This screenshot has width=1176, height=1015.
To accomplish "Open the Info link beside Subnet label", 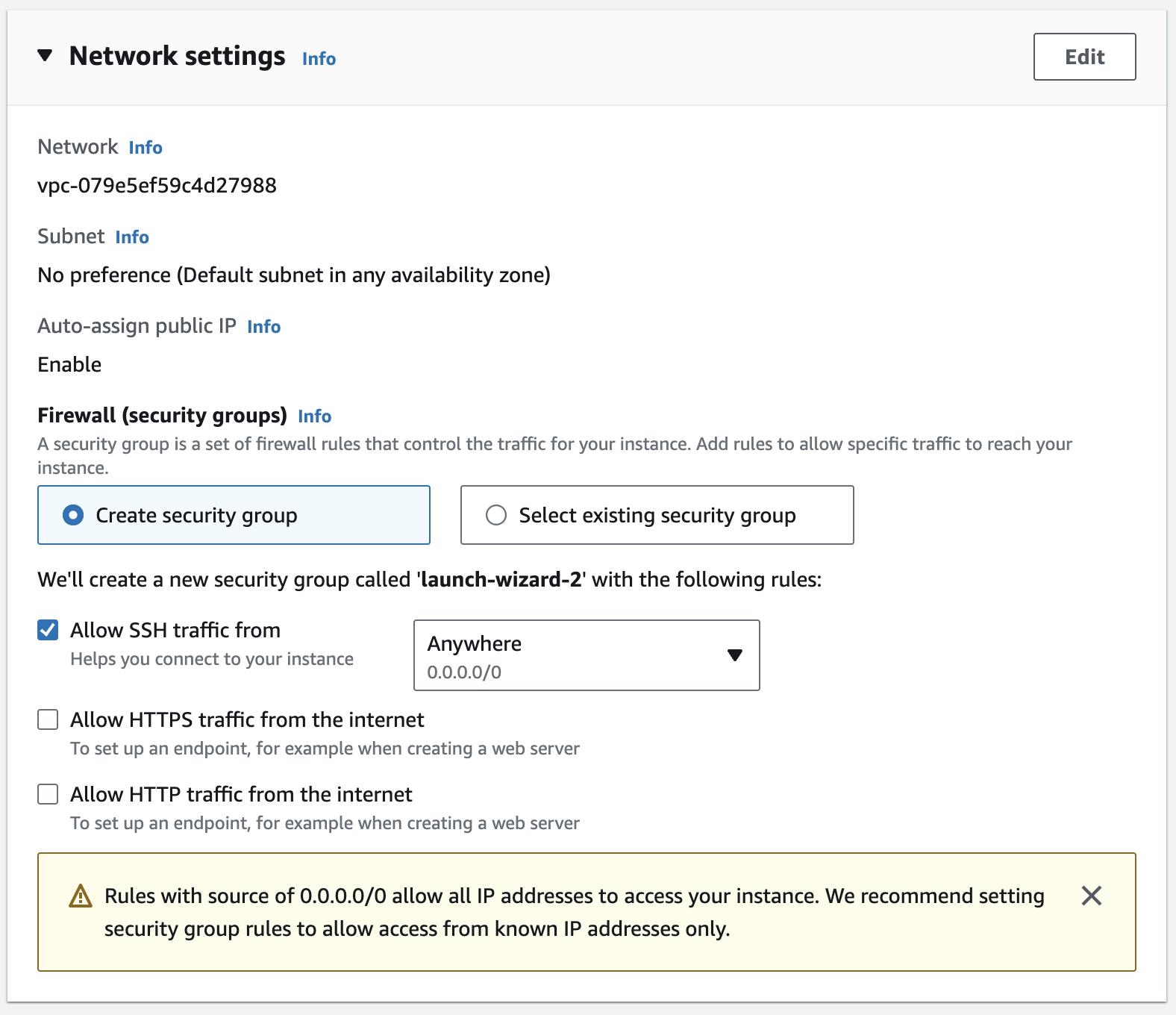I will pyautogui.click(x=132, y=237).
